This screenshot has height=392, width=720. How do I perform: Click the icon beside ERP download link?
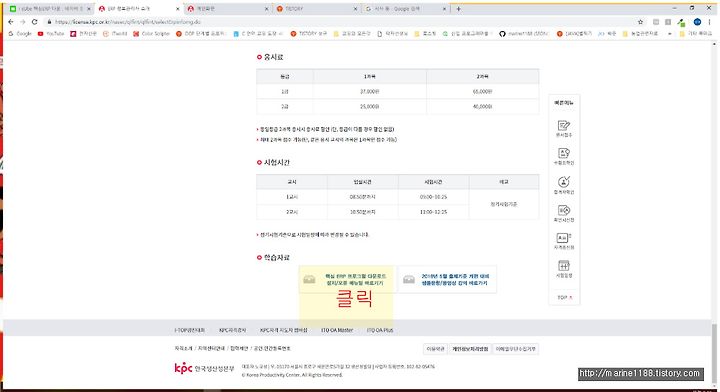[309, 279]
